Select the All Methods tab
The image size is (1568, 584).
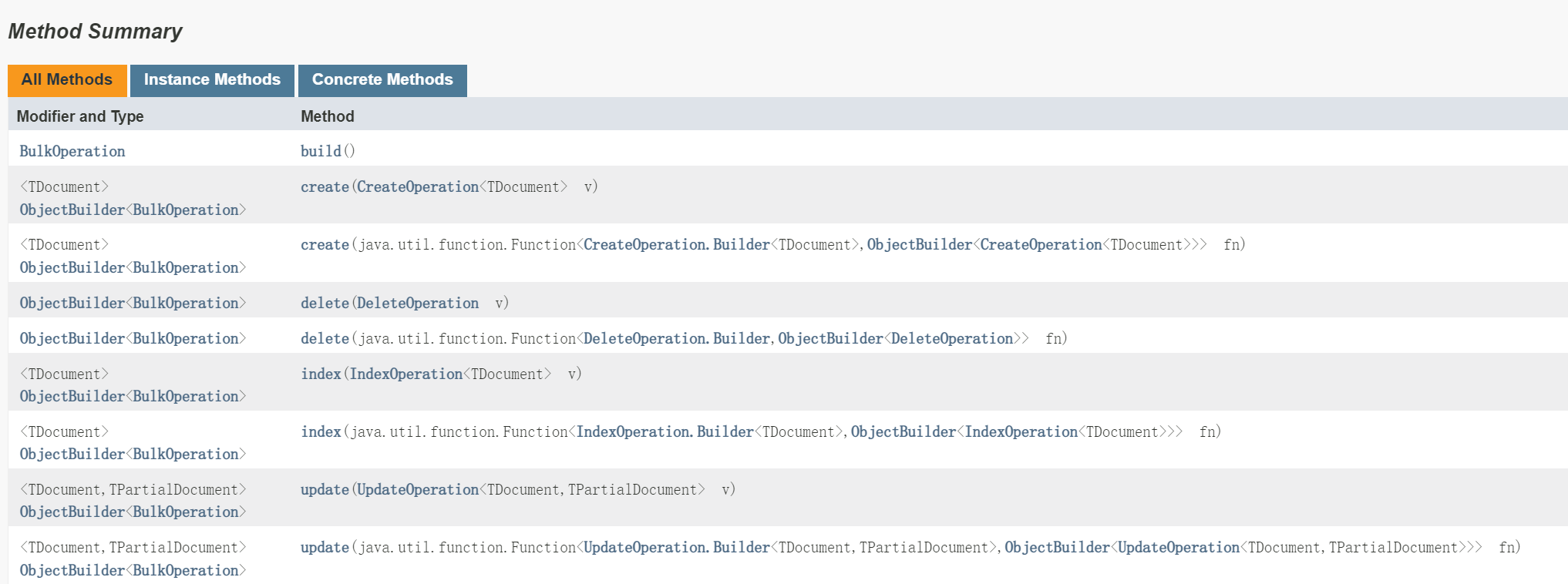pyautogui.click(x=67, y=80)
